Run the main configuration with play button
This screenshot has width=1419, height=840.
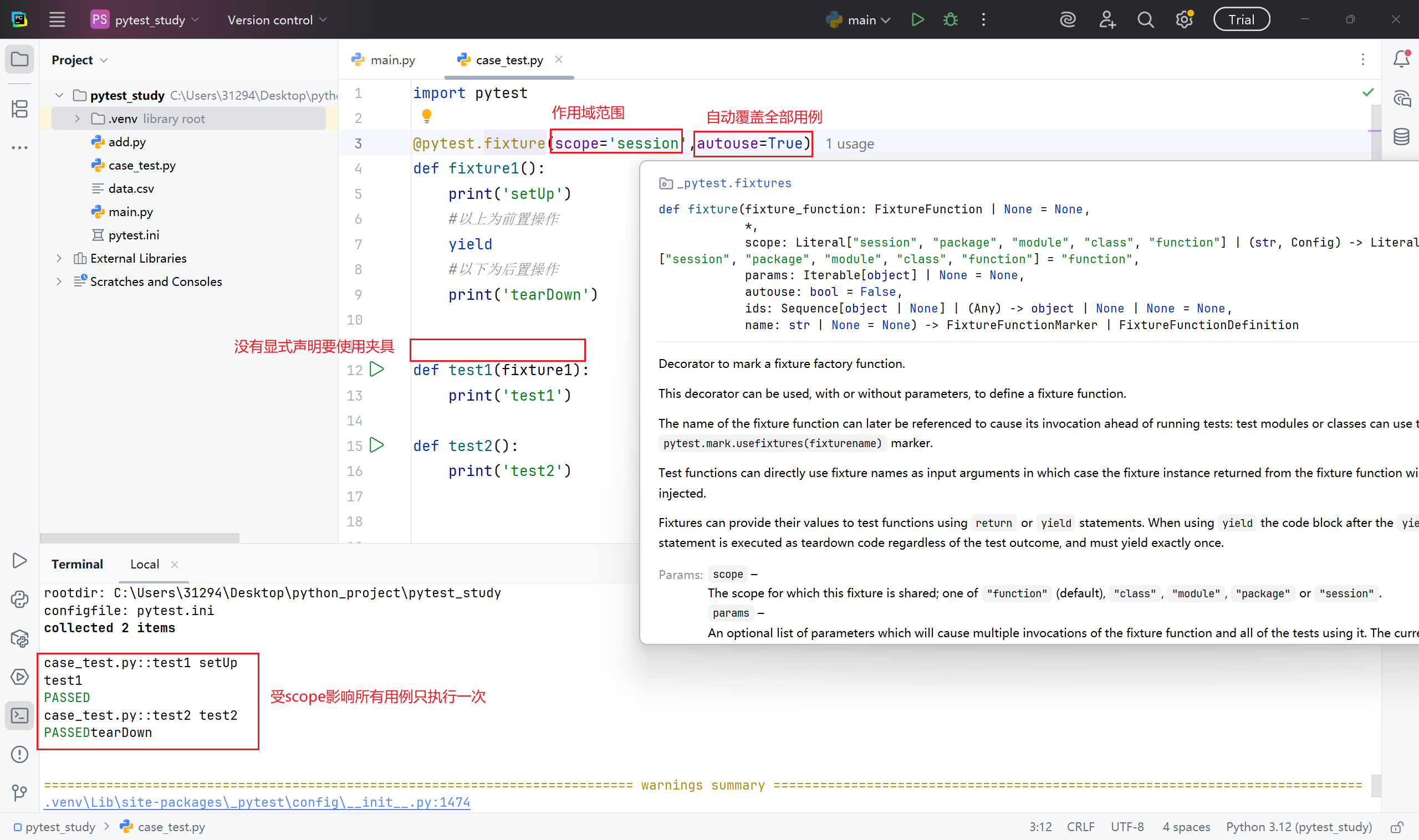(x=917, y=20)
